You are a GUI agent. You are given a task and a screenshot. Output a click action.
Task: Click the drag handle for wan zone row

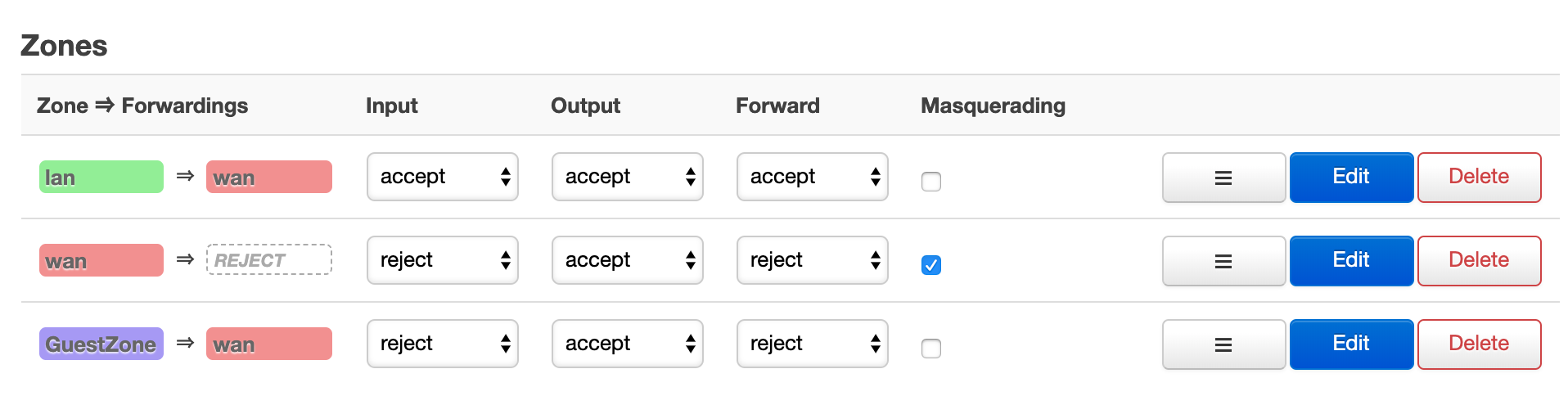click(x=1223, y=261)
